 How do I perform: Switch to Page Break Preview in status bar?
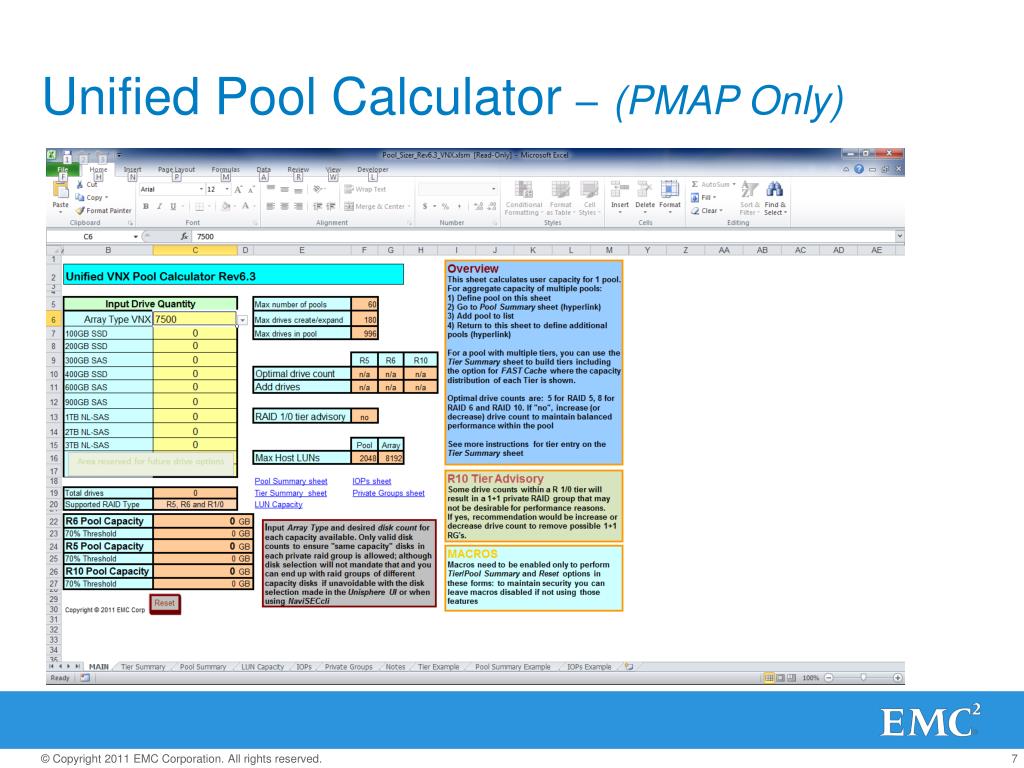pos(792,678)
